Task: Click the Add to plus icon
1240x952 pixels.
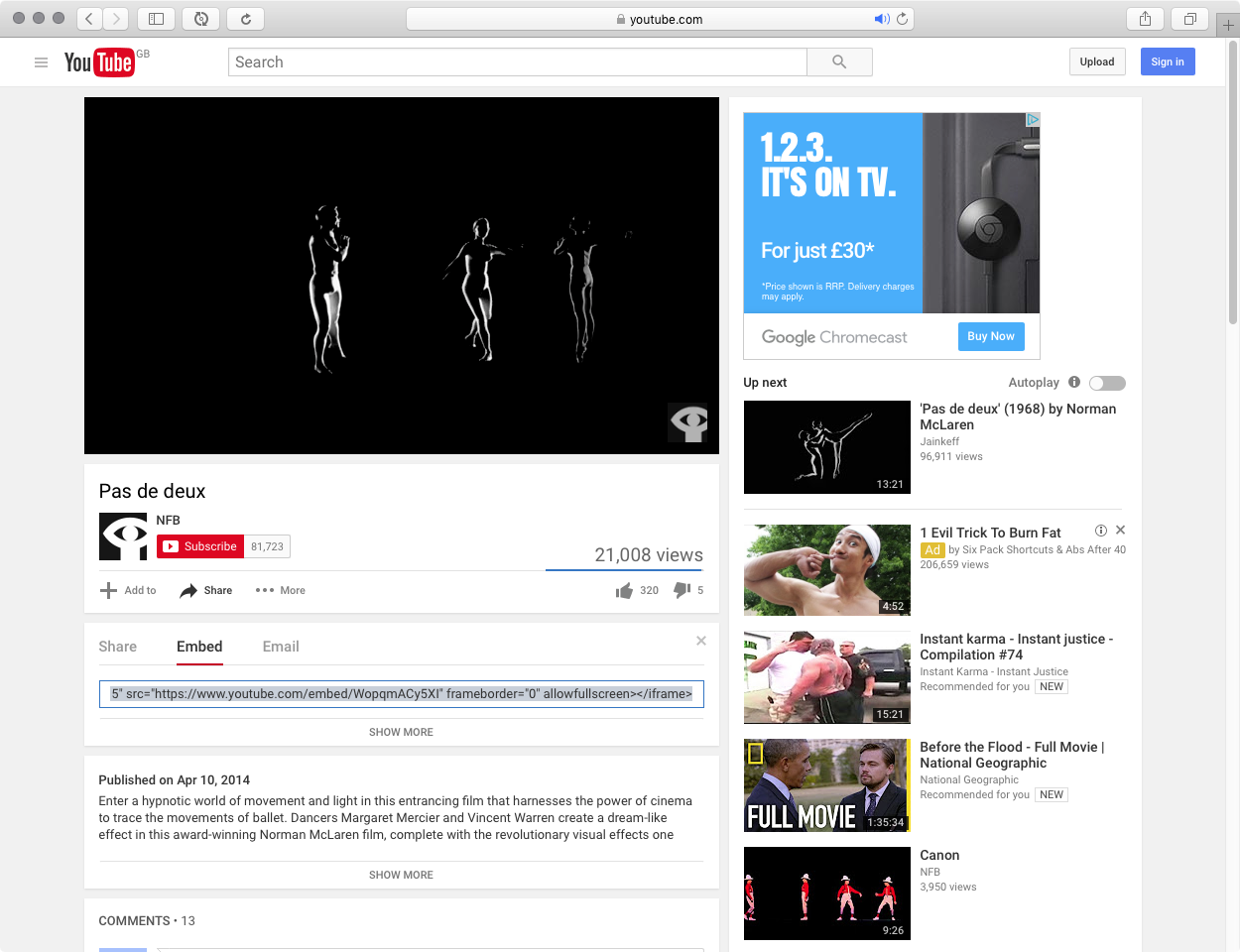Action: 109,591
